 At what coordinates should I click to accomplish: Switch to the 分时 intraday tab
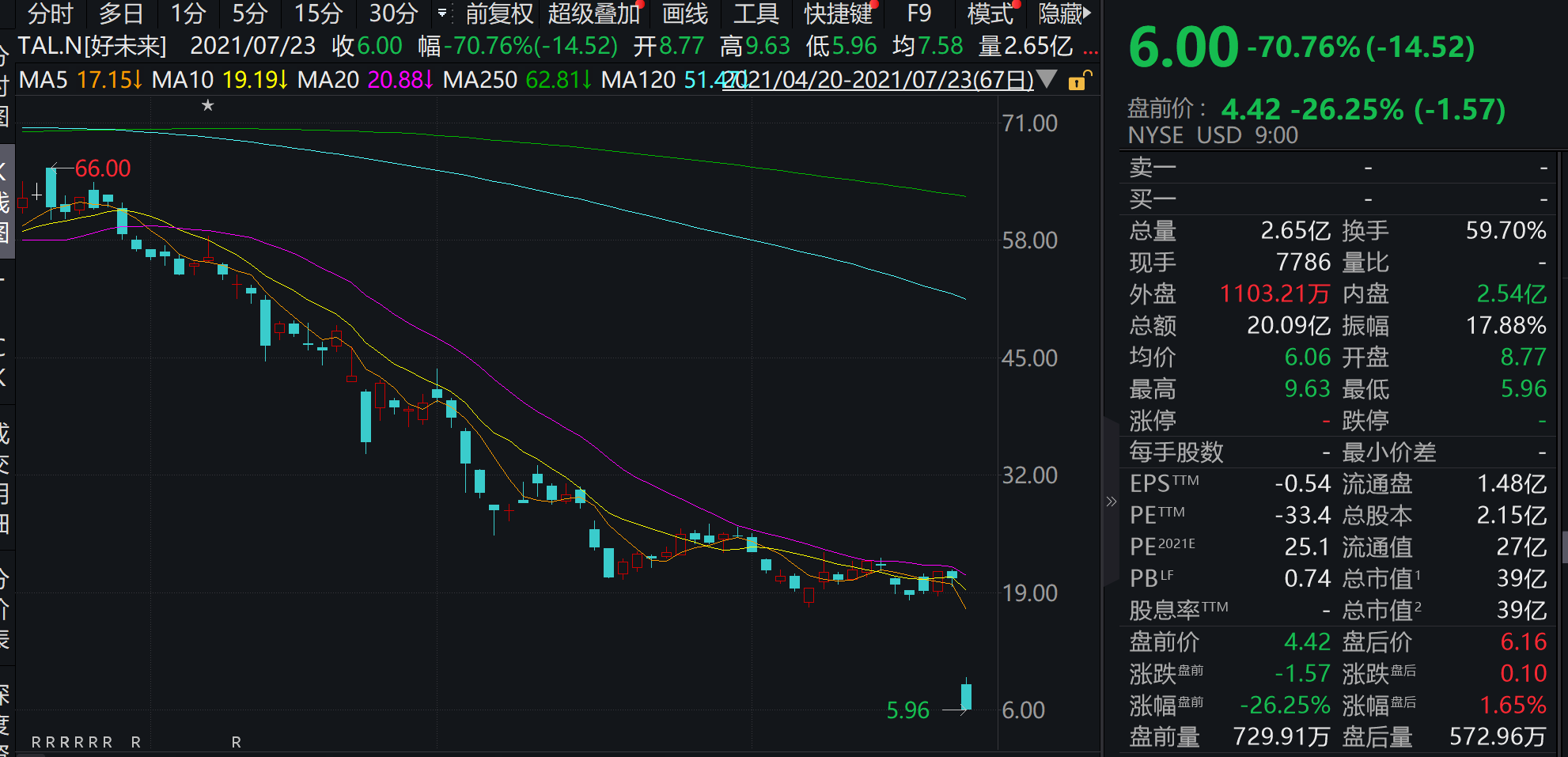coord(50,13)
